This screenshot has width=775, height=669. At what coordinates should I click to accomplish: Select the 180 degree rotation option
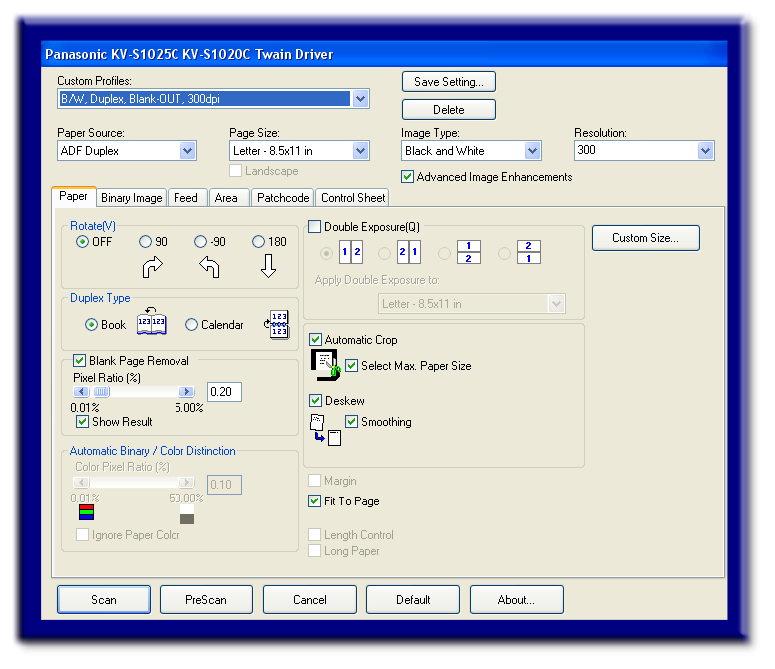pos(258,242)
